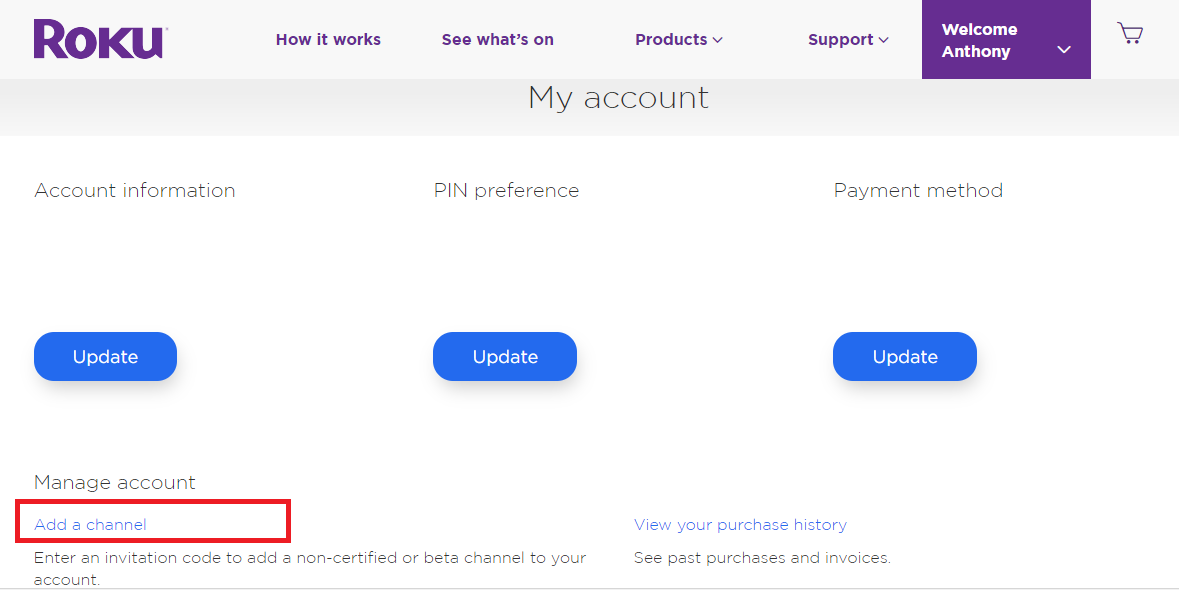
Task: Click the chevron beside Support
Action: click(883, 41)
